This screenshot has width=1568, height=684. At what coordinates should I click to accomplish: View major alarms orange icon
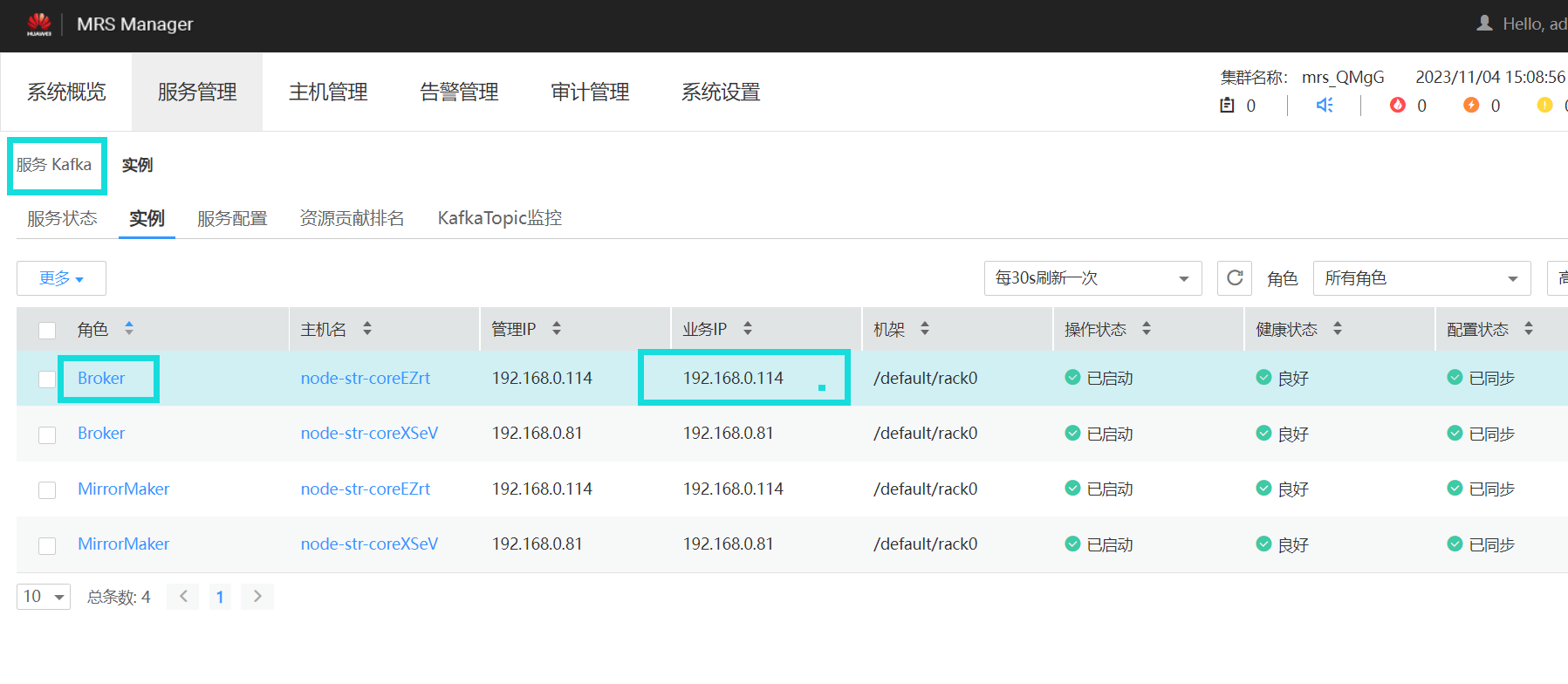pyautogui.click(x=1471, y=105)
